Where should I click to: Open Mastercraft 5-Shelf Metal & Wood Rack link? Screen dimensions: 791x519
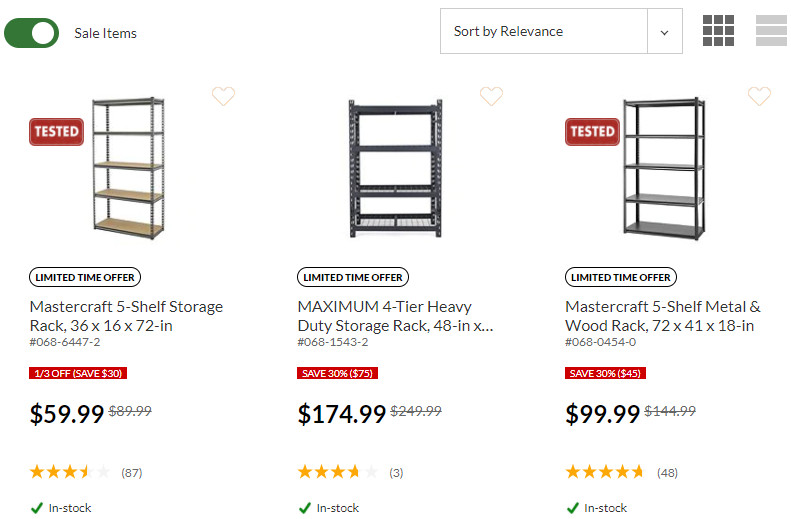pos(662,316)
